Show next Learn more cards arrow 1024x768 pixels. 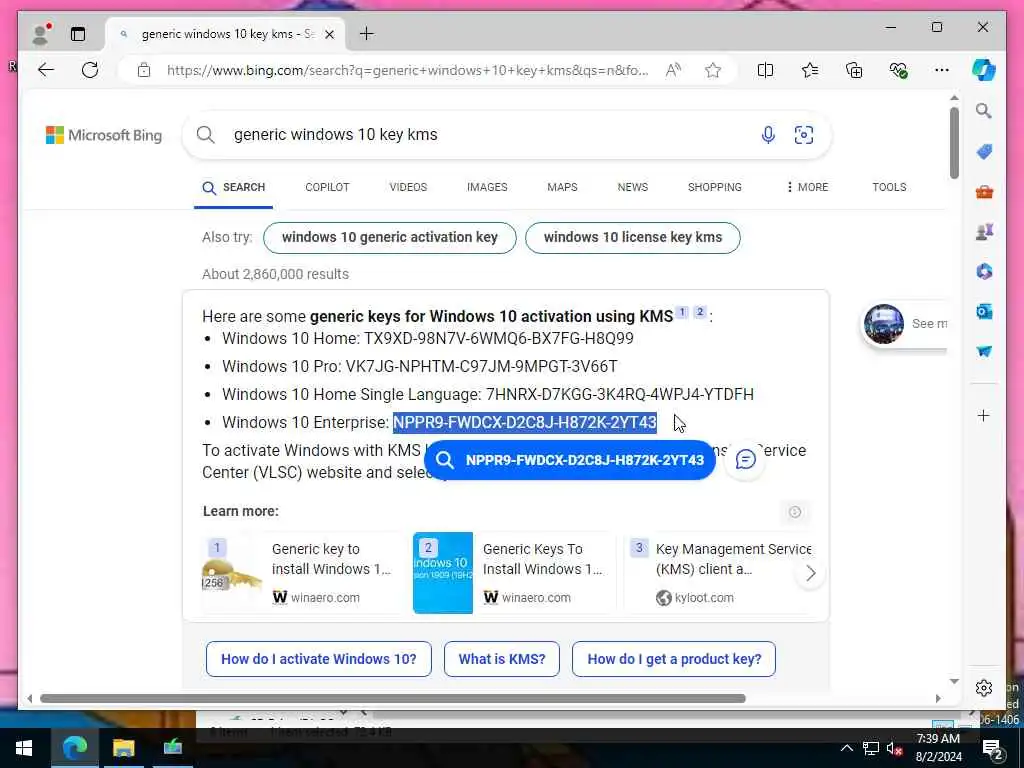[x=810, y=573]
